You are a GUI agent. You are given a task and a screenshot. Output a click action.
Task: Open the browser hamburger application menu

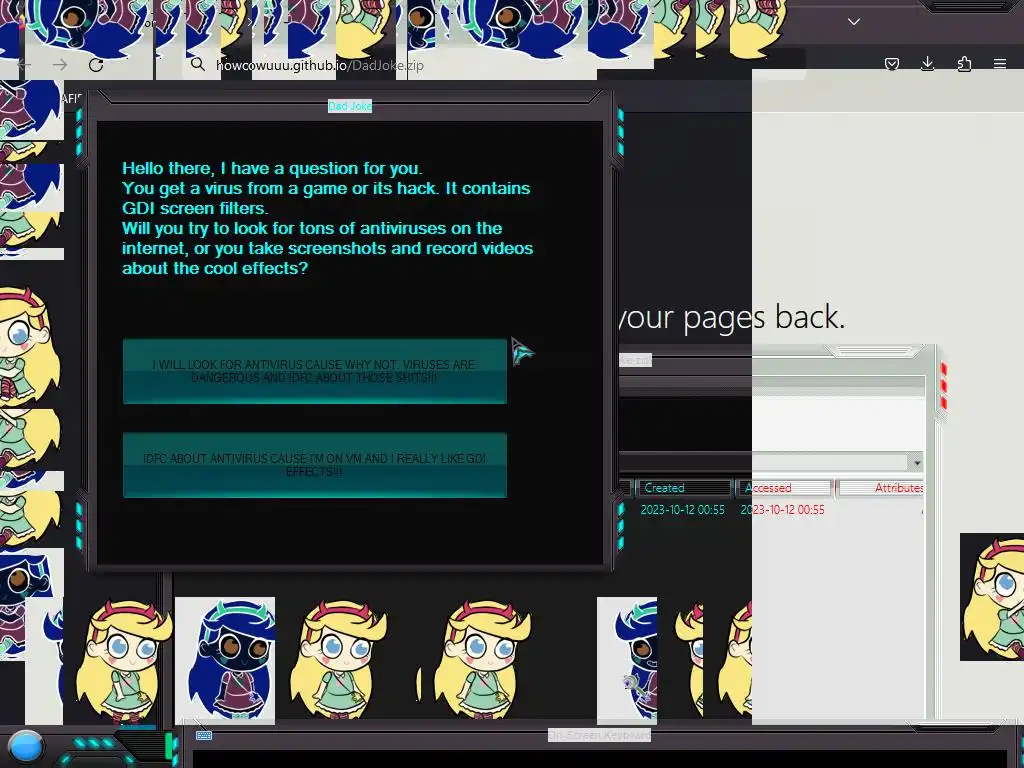pyautogui.click(x=1000, y=64)
